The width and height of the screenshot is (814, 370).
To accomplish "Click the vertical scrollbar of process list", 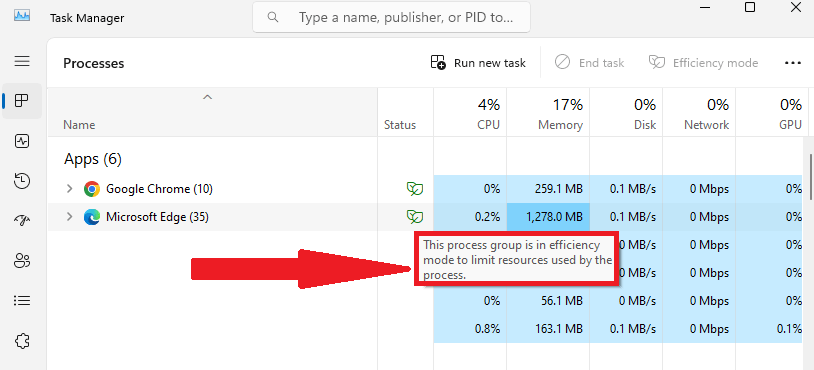I will (x=811, y=176).
